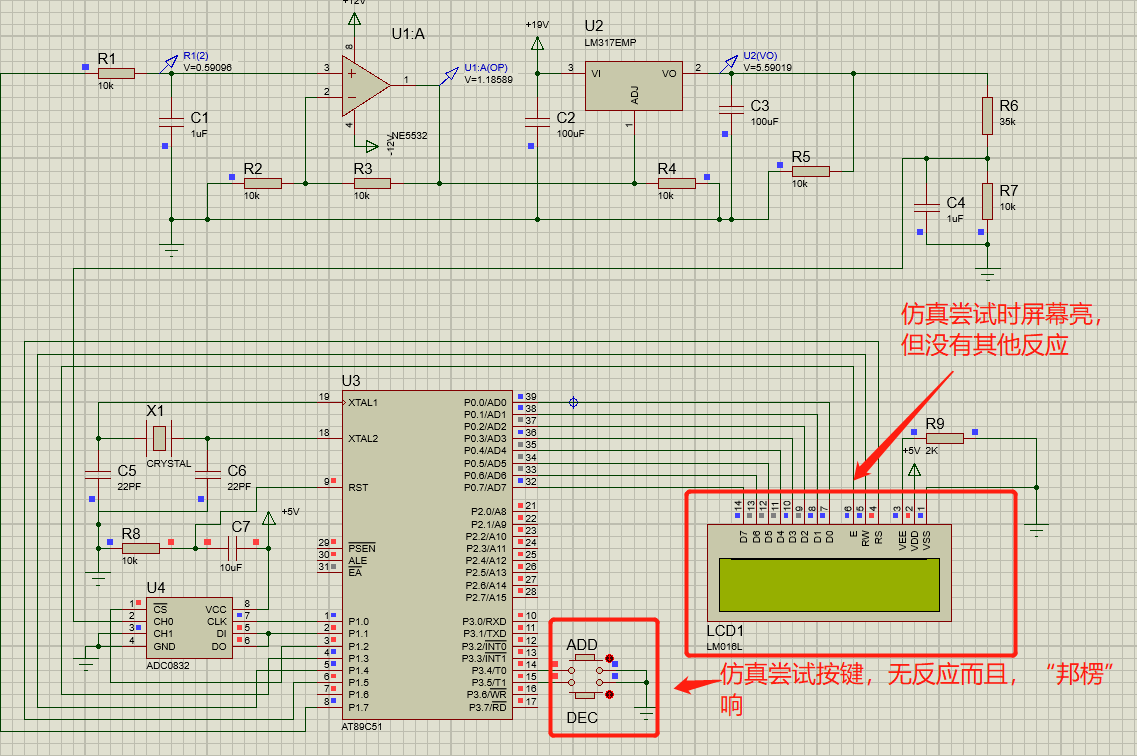
Task: Click the probe reading V=1.18589
Action: 489,80
